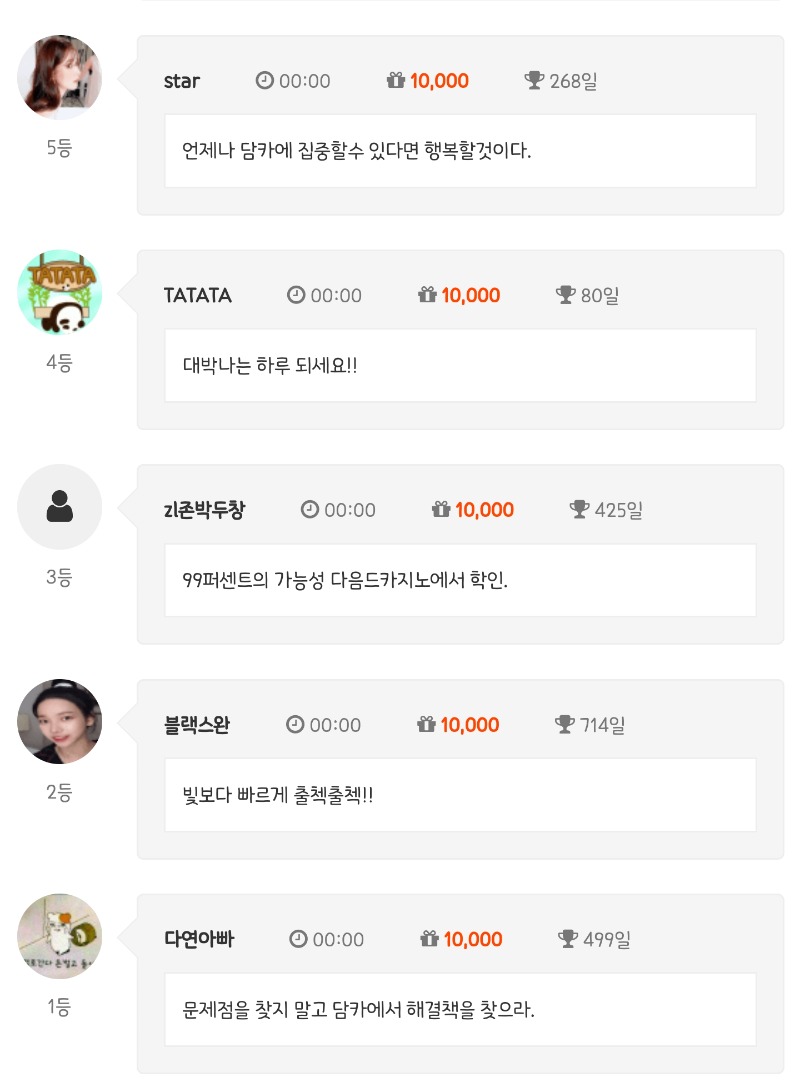Screen dimensions: 800x1092
Task: Open 블랙스완's profile picture
Action: click(60, 721)
